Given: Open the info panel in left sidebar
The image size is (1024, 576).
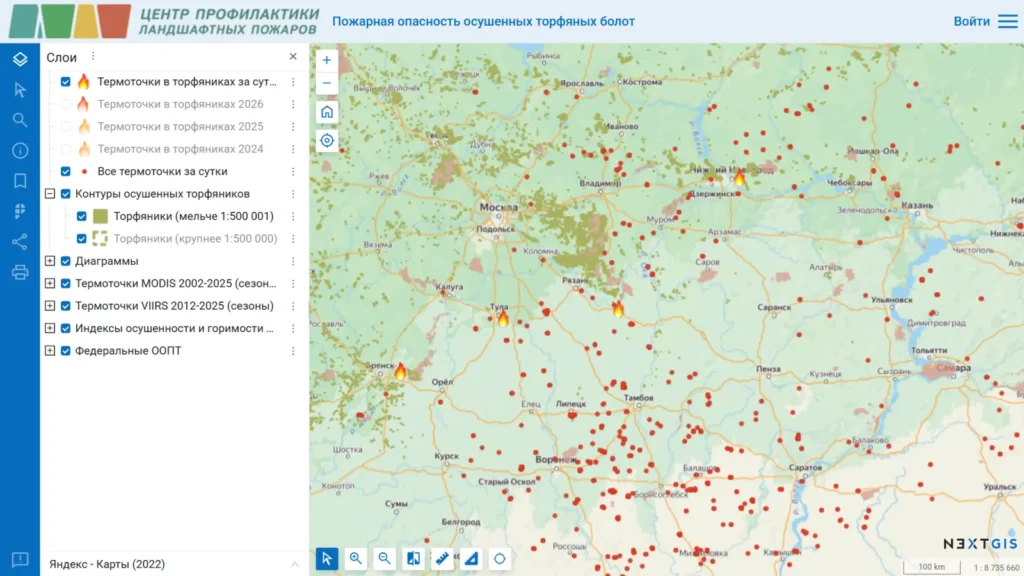Looking at the screenshot, I should (x=20, y=150).
